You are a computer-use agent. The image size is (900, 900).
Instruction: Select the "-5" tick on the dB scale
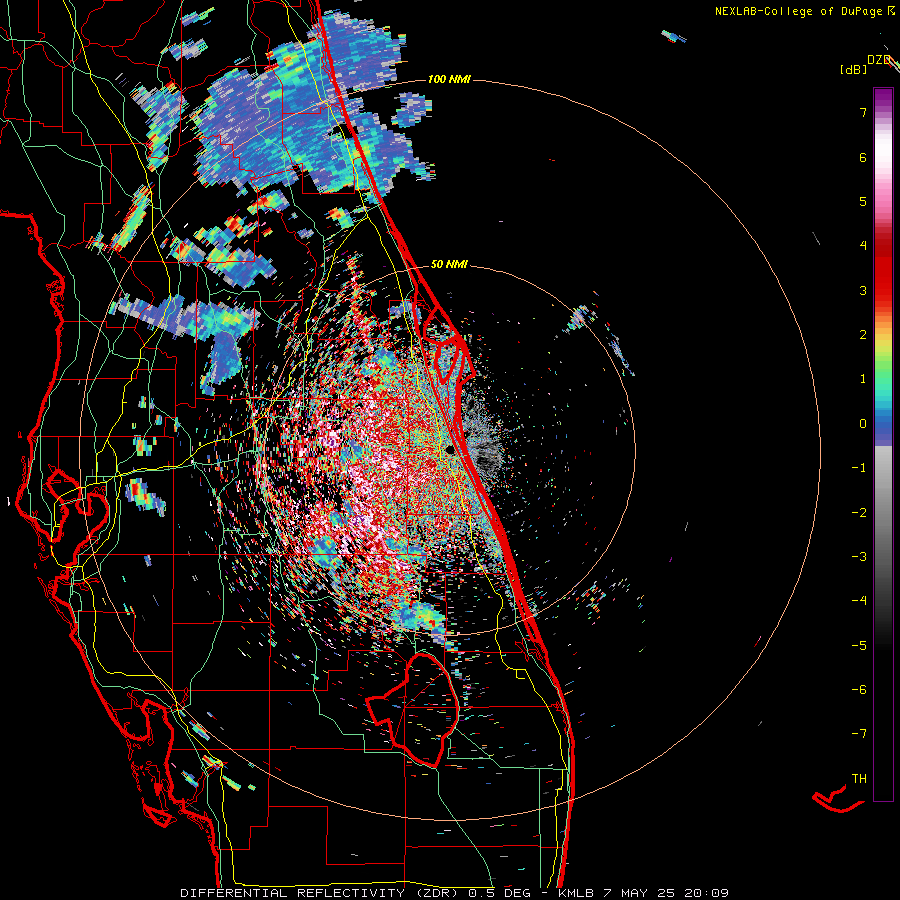859,646
